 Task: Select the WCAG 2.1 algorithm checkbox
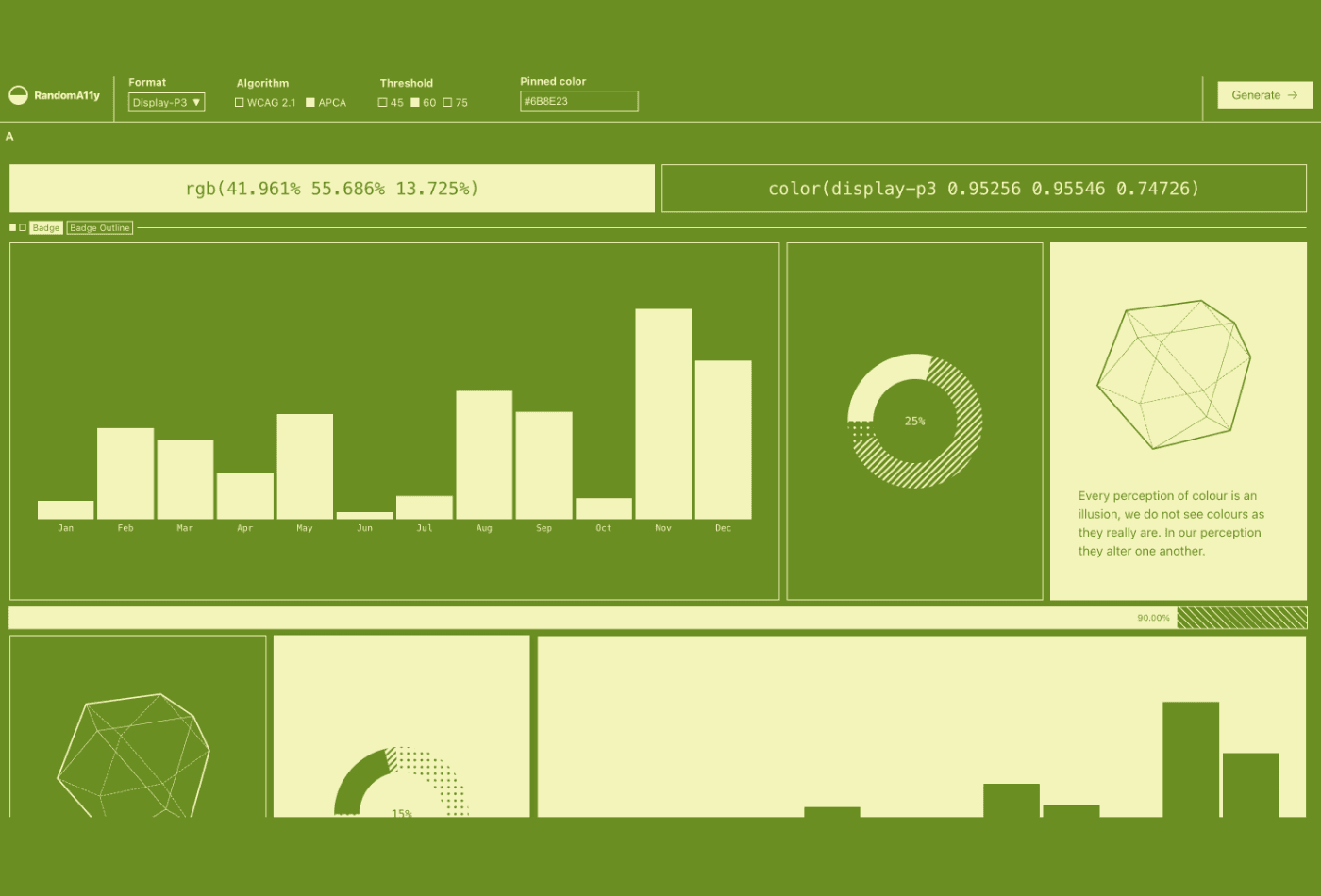pos(239,102)
